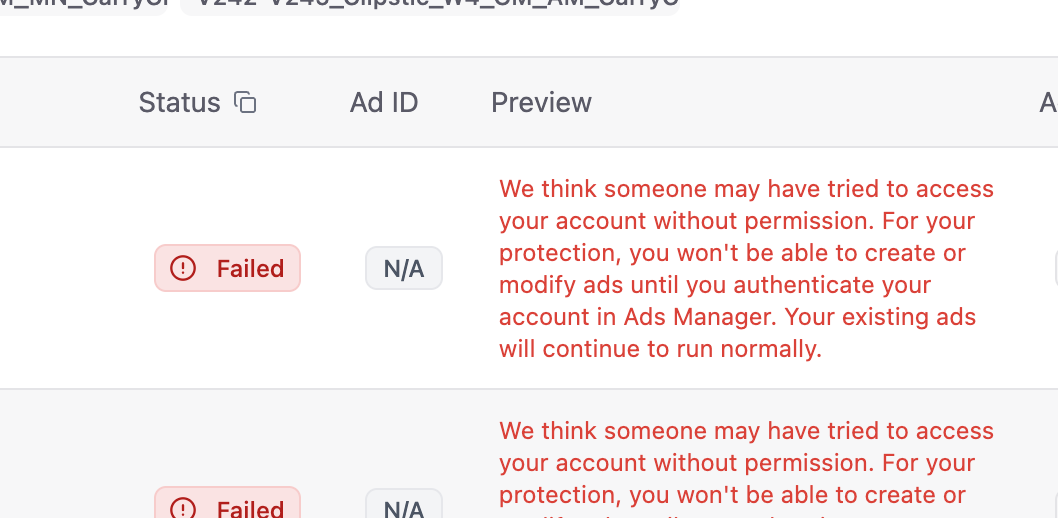
Task: Click the warning icon in second Failed badge
Action: tap(183, 508)
